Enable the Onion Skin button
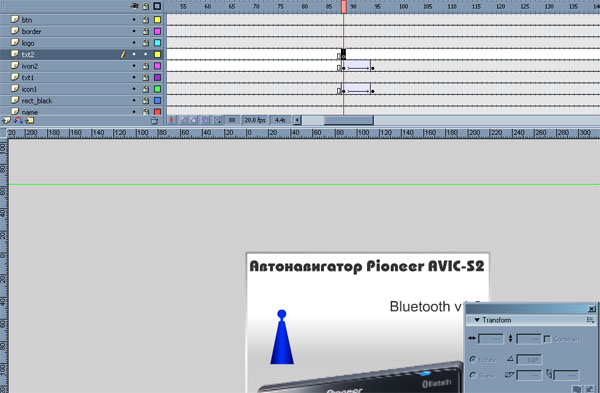 click(x=184, y=120)
